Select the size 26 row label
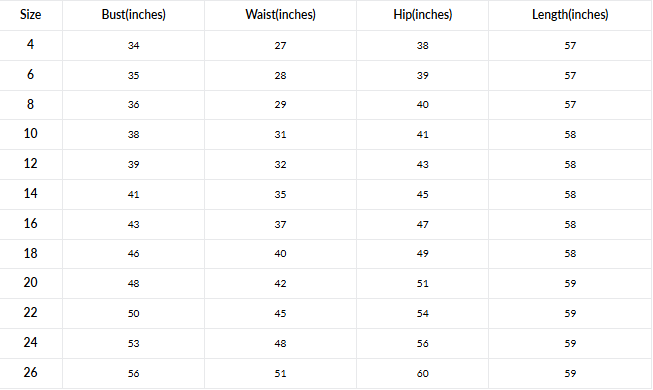Viewport: 653px width, 390px height. (x=30, y=372)
